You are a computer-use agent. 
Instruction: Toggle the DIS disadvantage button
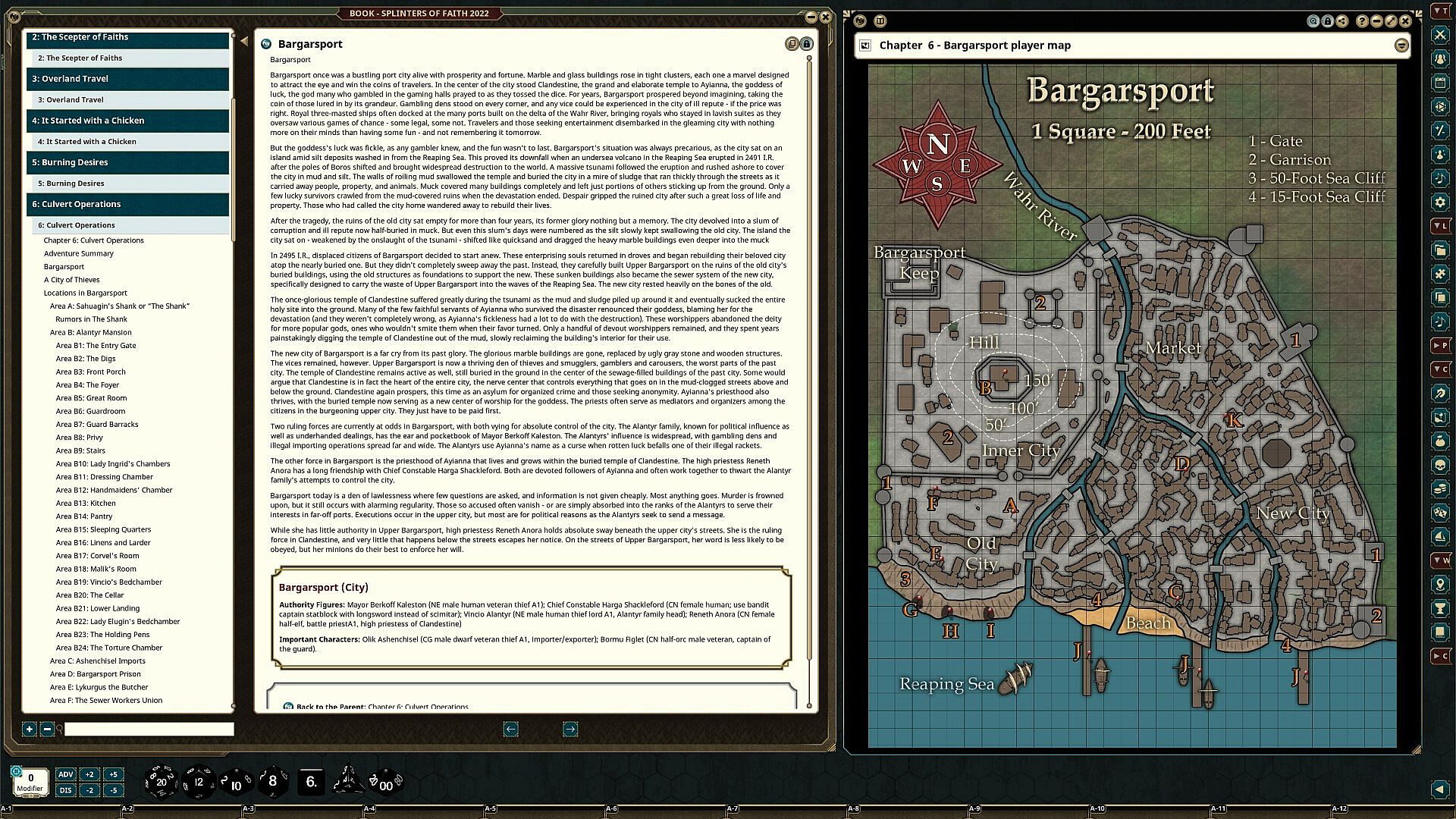click(66, 790)
